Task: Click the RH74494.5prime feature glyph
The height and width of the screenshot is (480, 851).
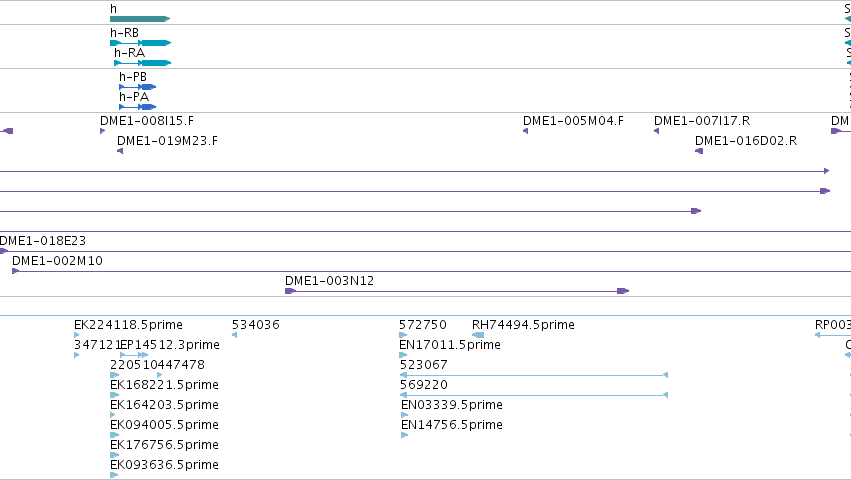Action: point(478,335)
